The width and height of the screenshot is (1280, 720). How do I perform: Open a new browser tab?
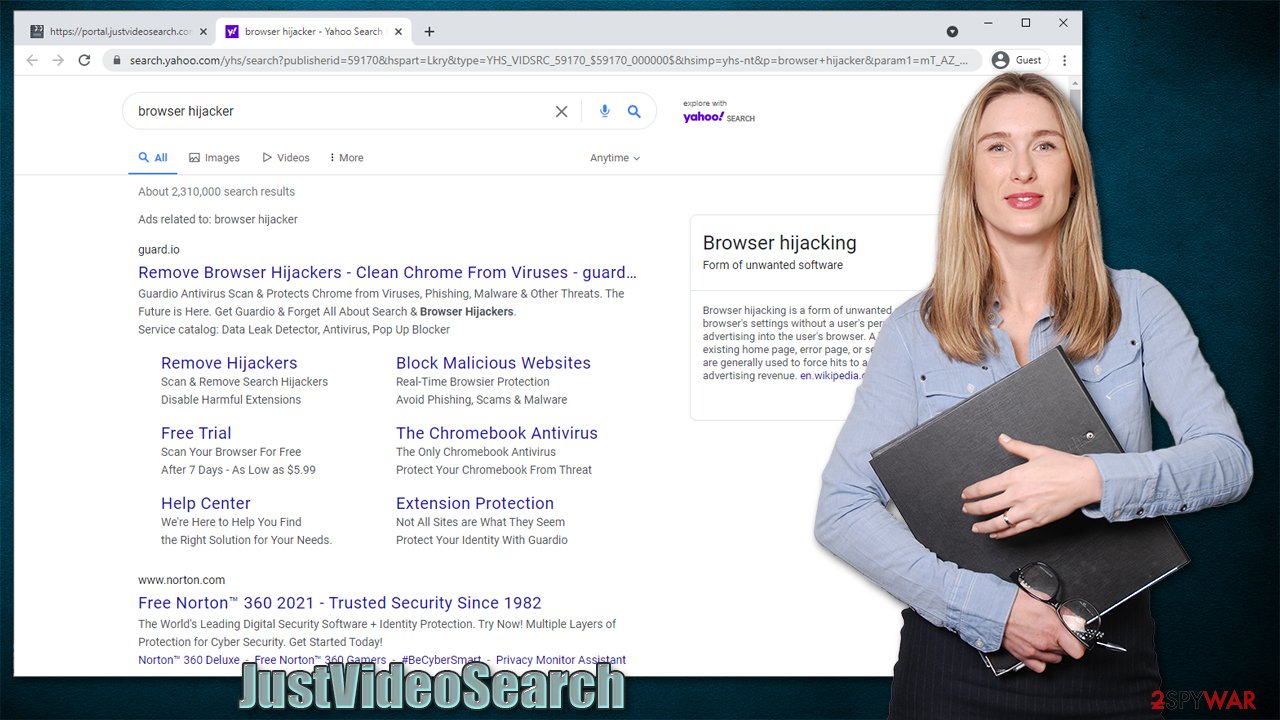point(429,32)
